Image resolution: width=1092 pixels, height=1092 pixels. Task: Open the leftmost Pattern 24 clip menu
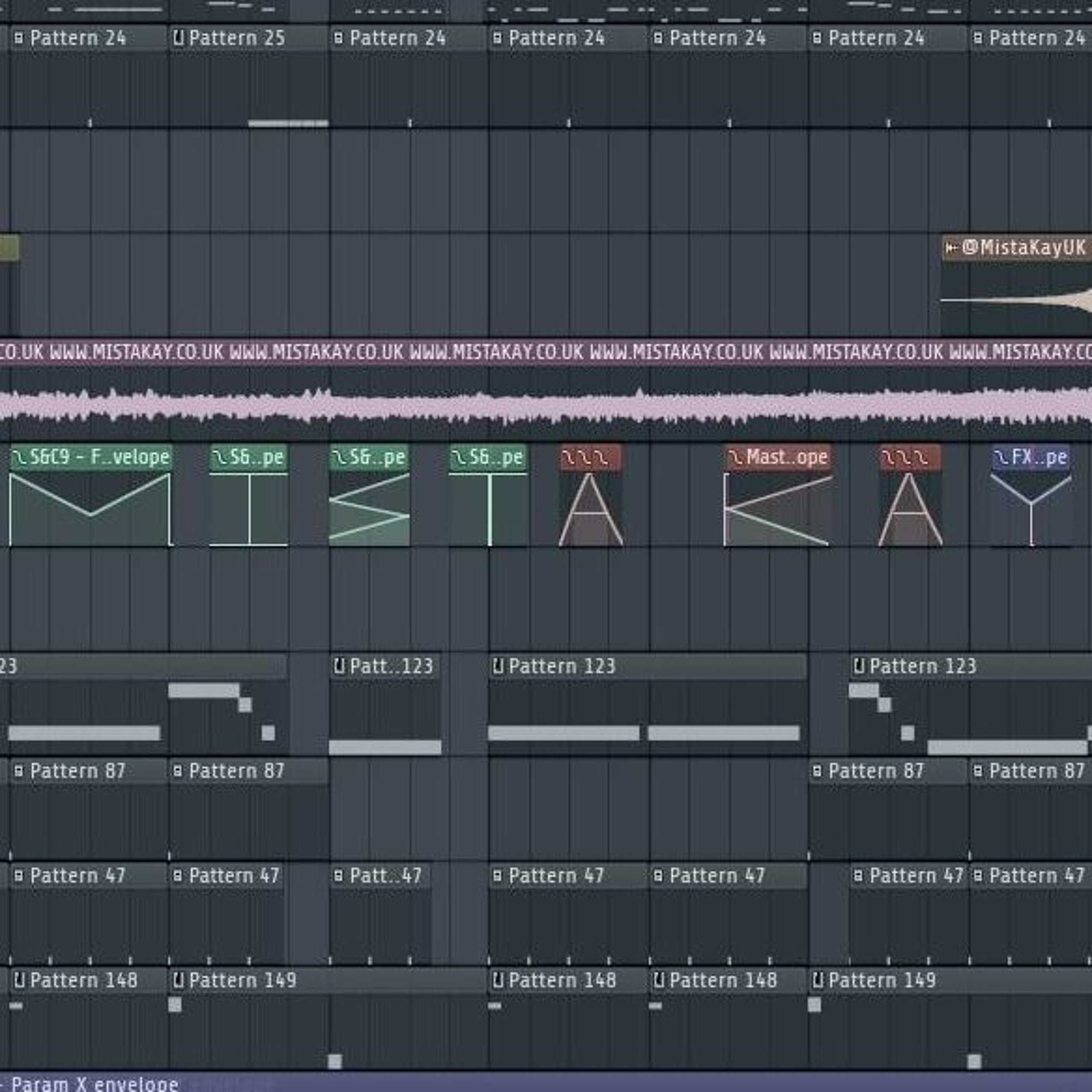pyautogui.click(x=19, y=39)
